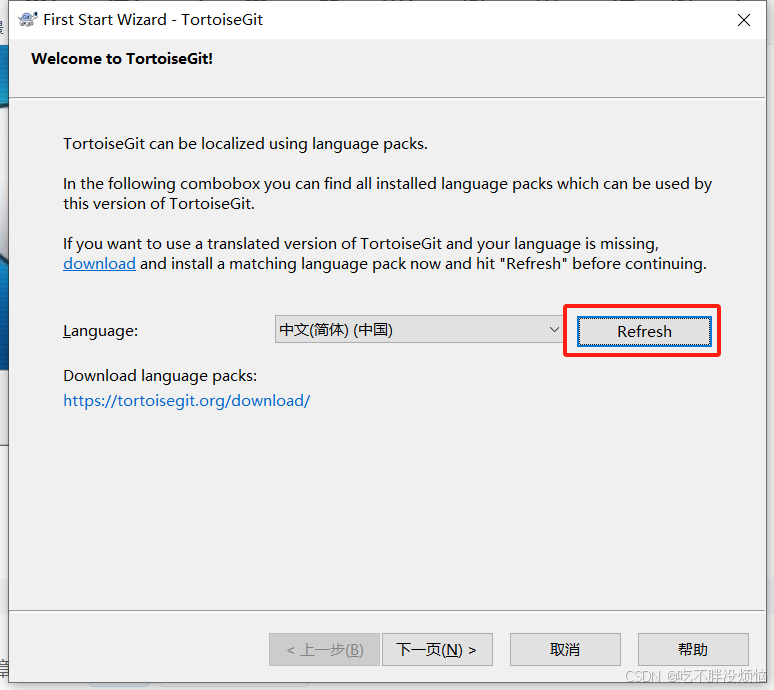Click the TortoiseGit turtle icon in title bar
Image resolution: width=774 pixels, height=690 pixels.
(28, 19)
